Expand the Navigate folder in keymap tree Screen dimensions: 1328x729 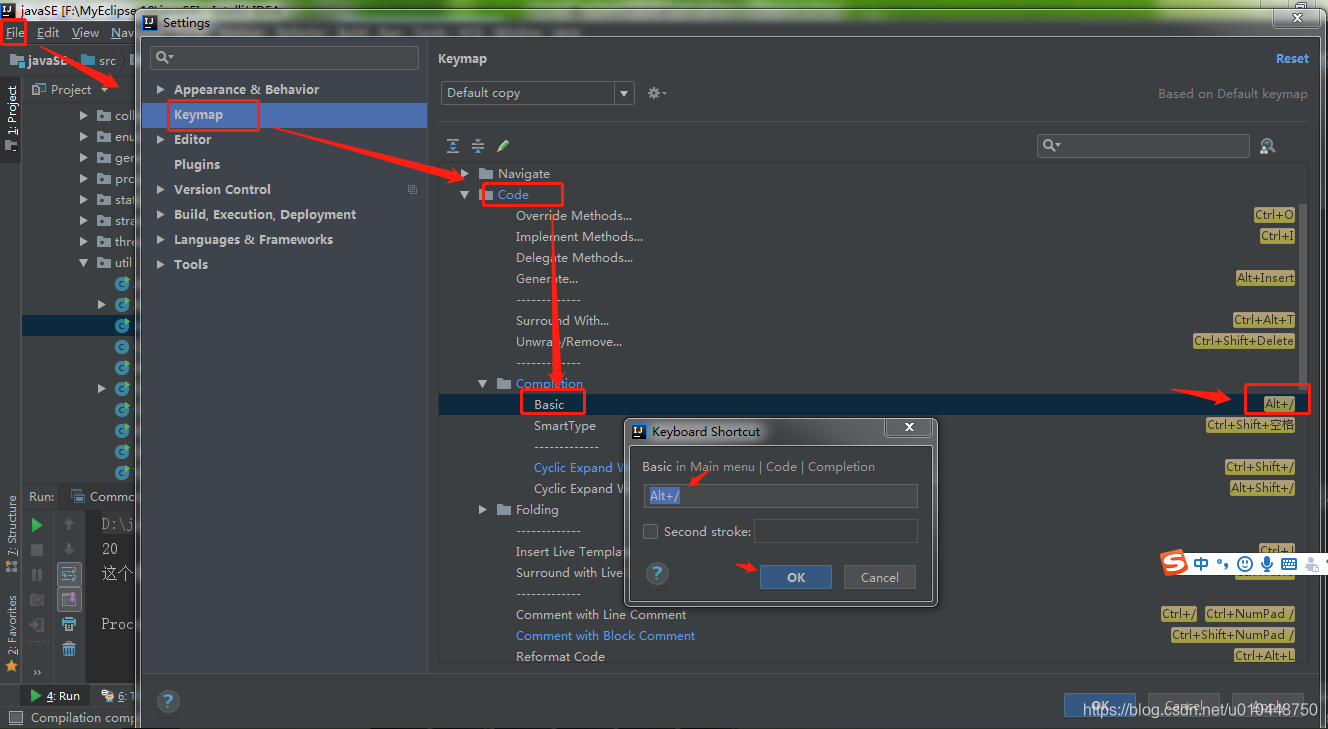pos(465,173)
